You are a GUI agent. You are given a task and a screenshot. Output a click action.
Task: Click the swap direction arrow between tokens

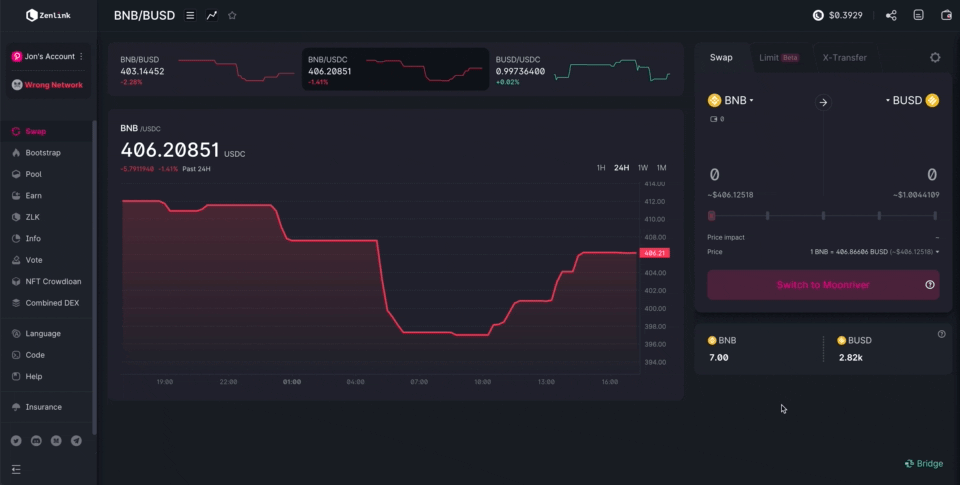[x=823, y=102]
